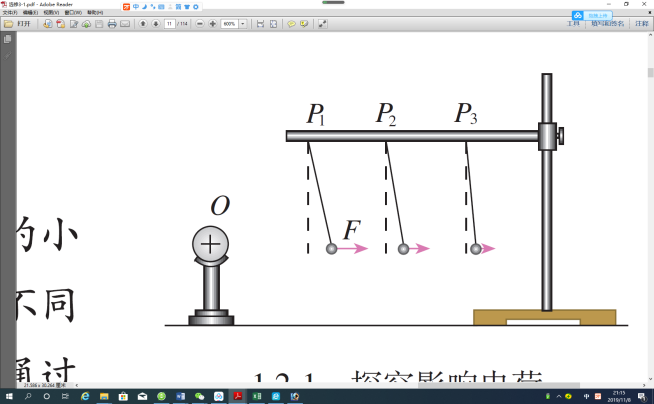Open a file with the 打开 folder button

[17, 24]
